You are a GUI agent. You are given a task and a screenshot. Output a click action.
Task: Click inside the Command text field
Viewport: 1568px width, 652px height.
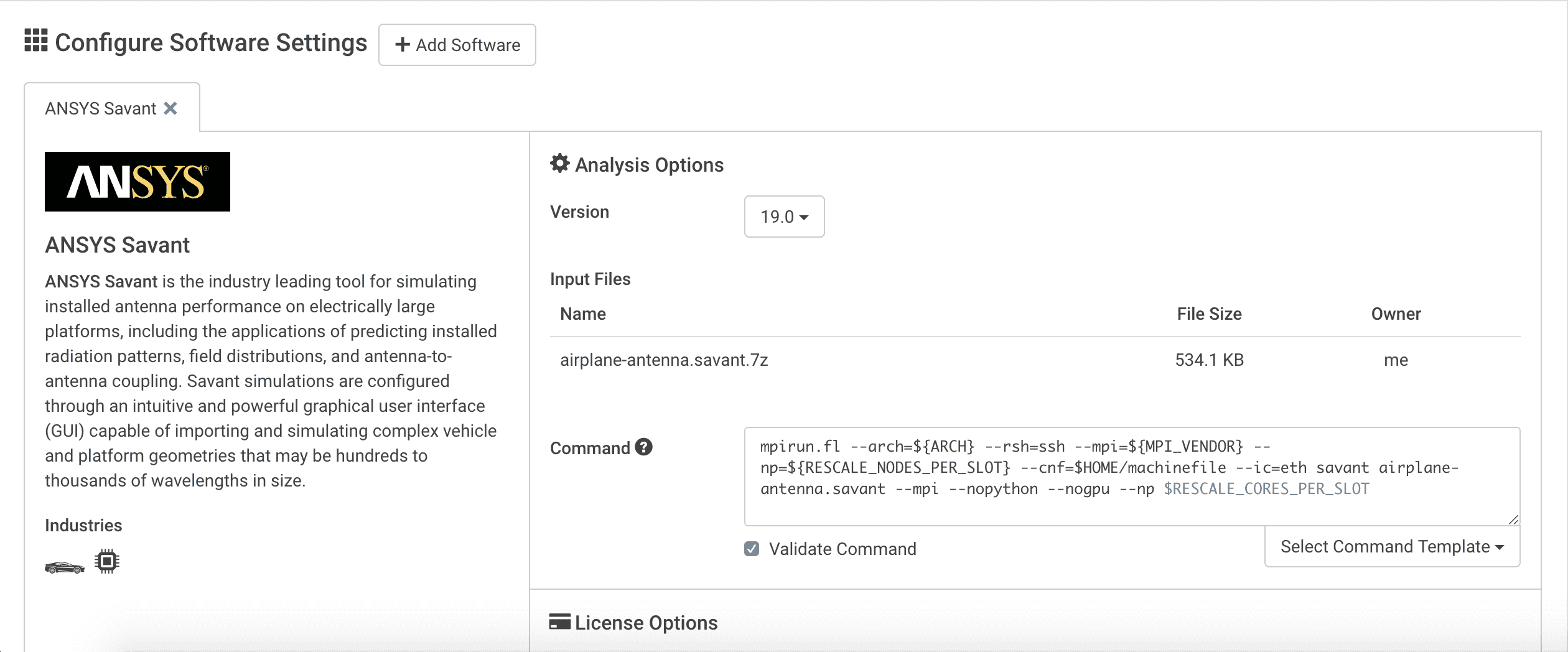[1131, 476]
